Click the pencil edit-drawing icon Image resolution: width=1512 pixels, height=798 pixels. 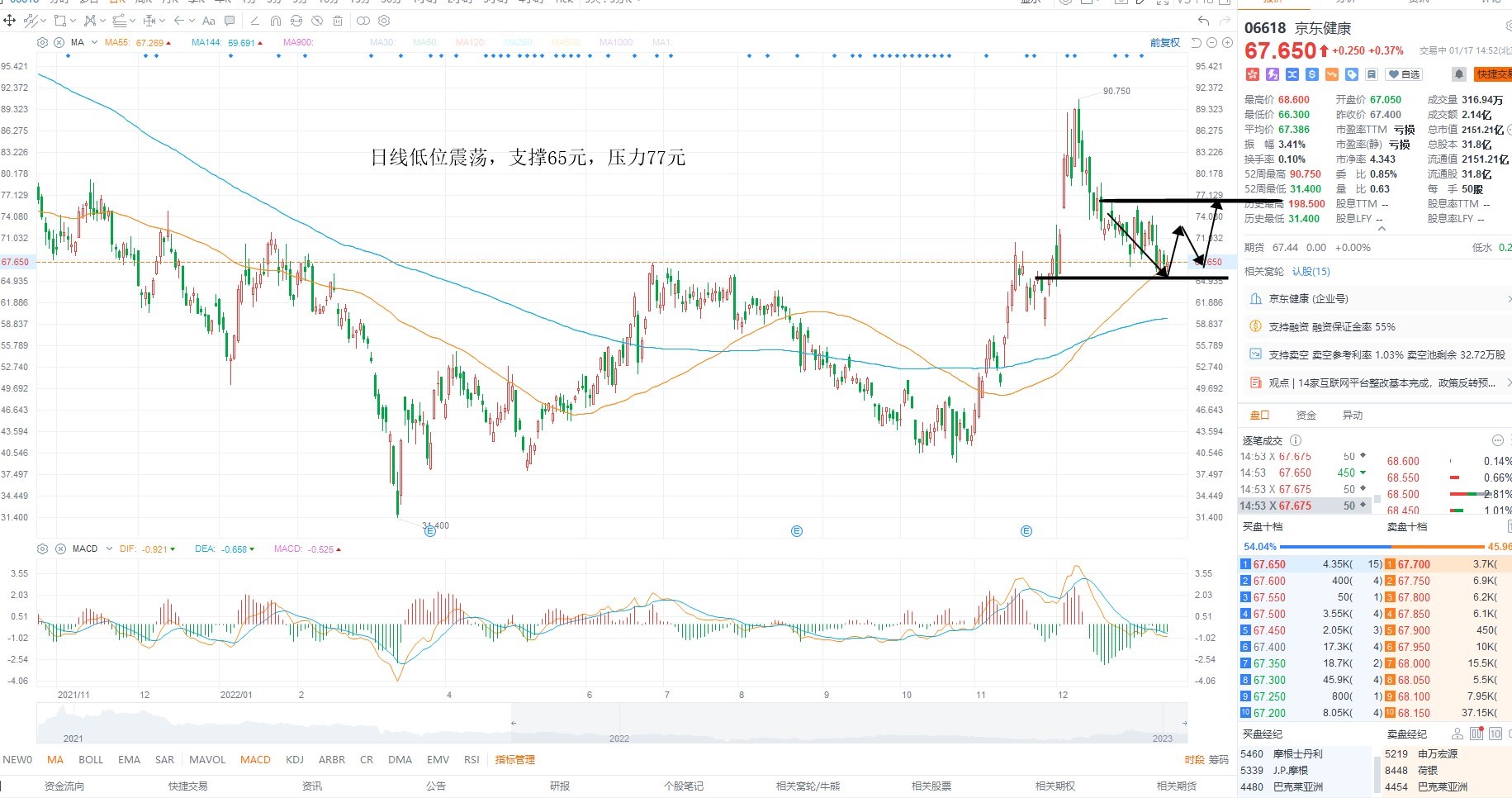click(254, 21)
